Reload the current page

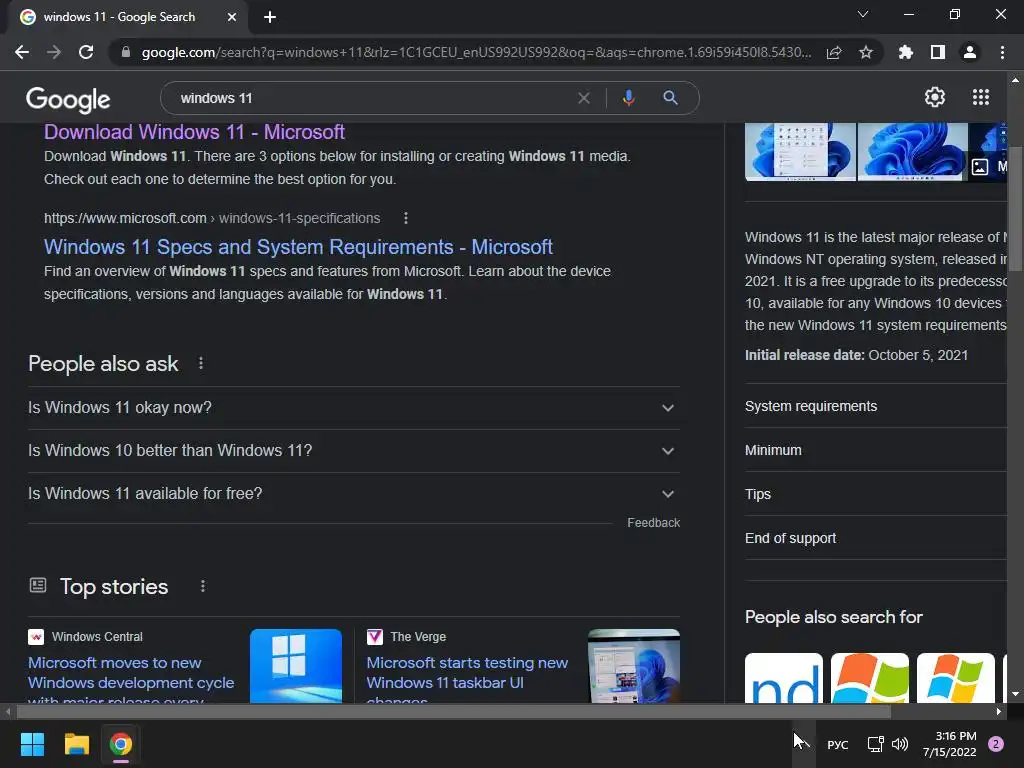coord(86,52)
